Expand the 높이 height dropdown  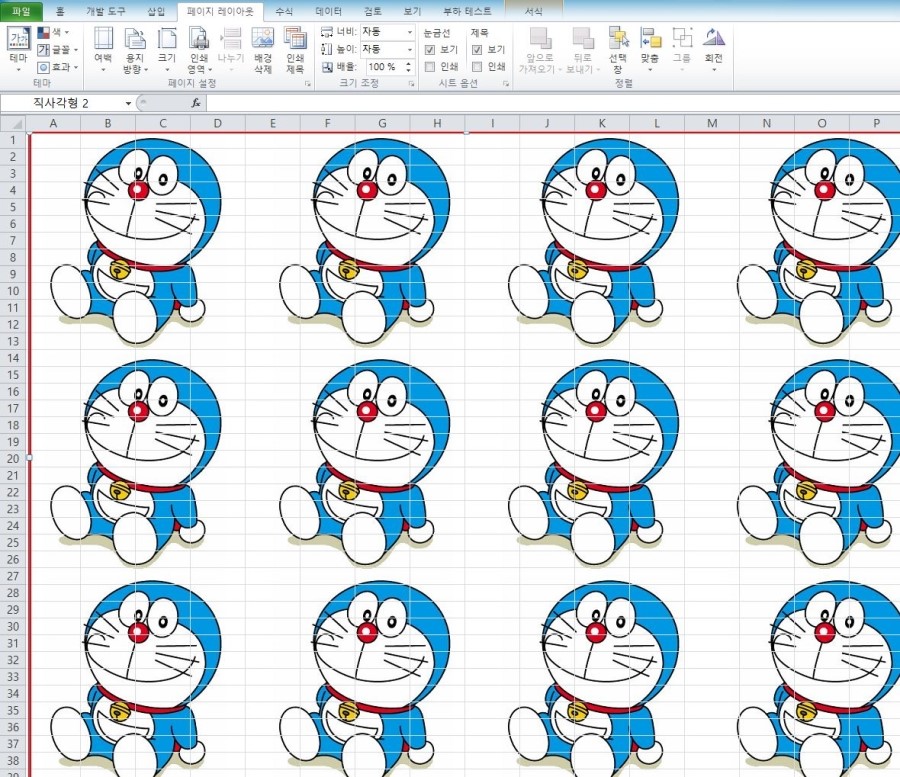[x=409, y=49]
